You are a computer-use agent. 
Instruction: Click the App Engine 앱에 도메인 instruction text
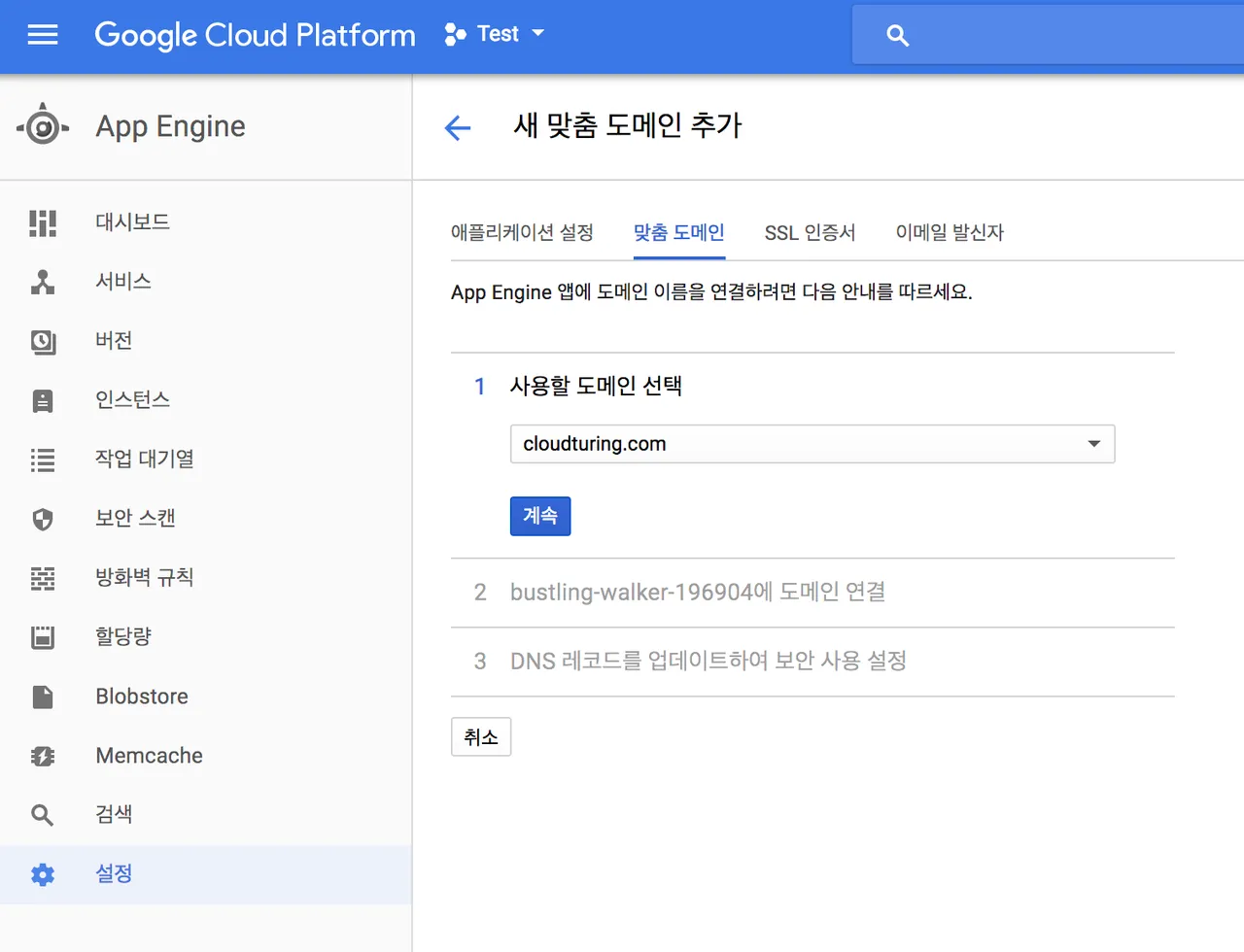pos(711,291)
